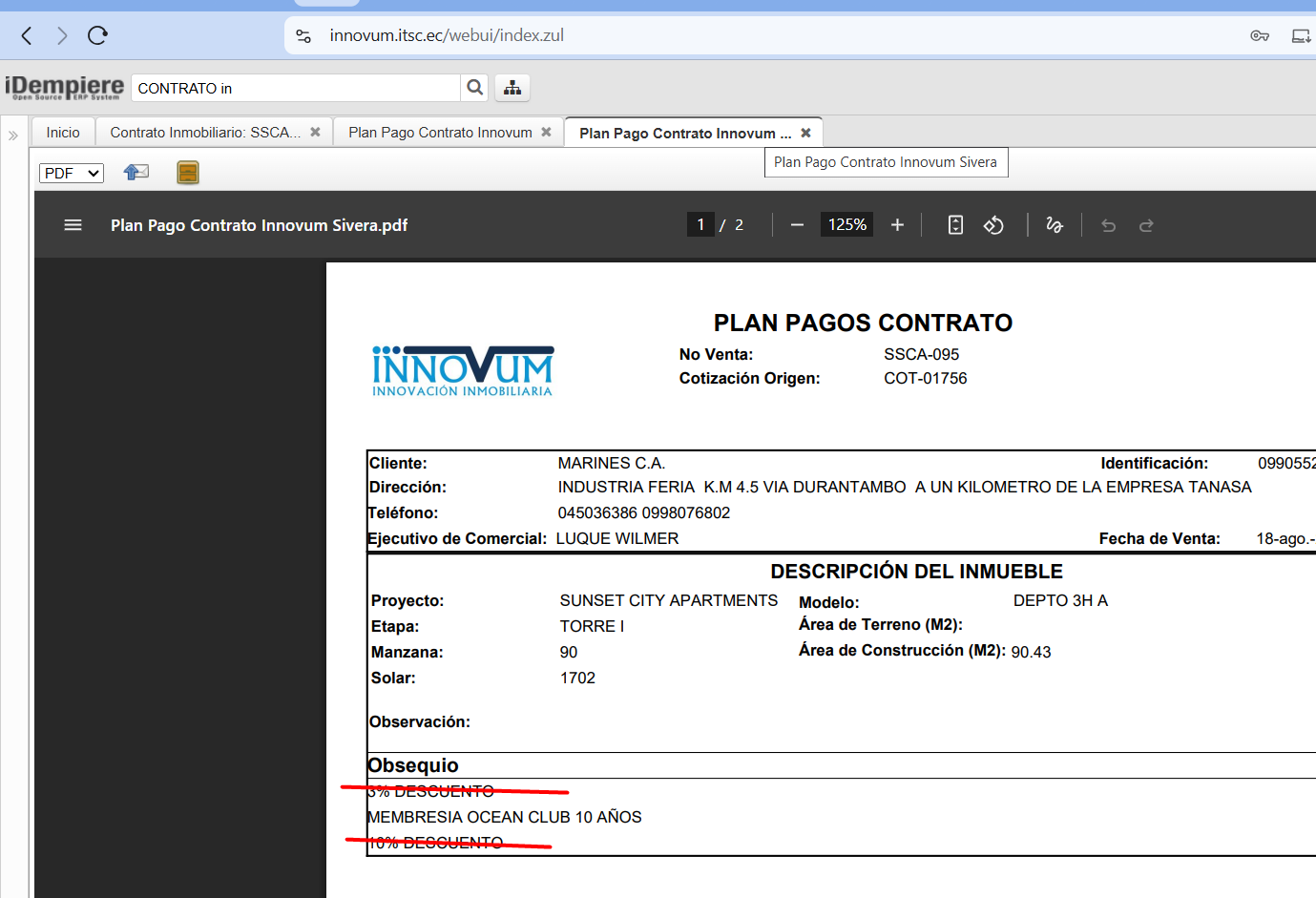Expand the collapsed left side panel
1316x898 pixels.
pos(13,136)
